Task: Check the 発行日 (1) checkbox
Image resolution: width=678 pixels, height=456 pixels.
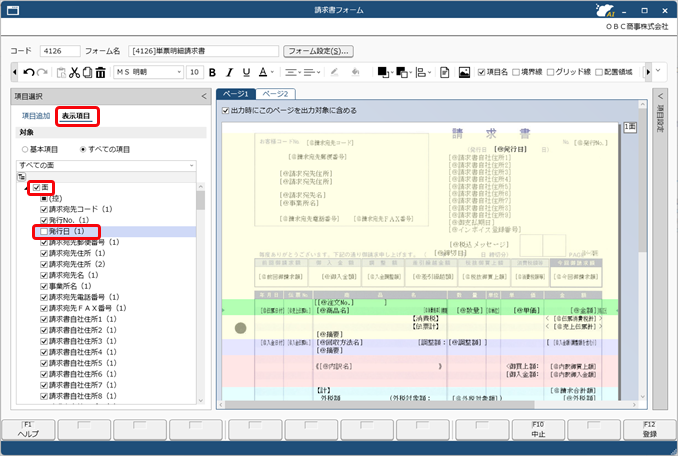Action: click(x=44, y=231)
